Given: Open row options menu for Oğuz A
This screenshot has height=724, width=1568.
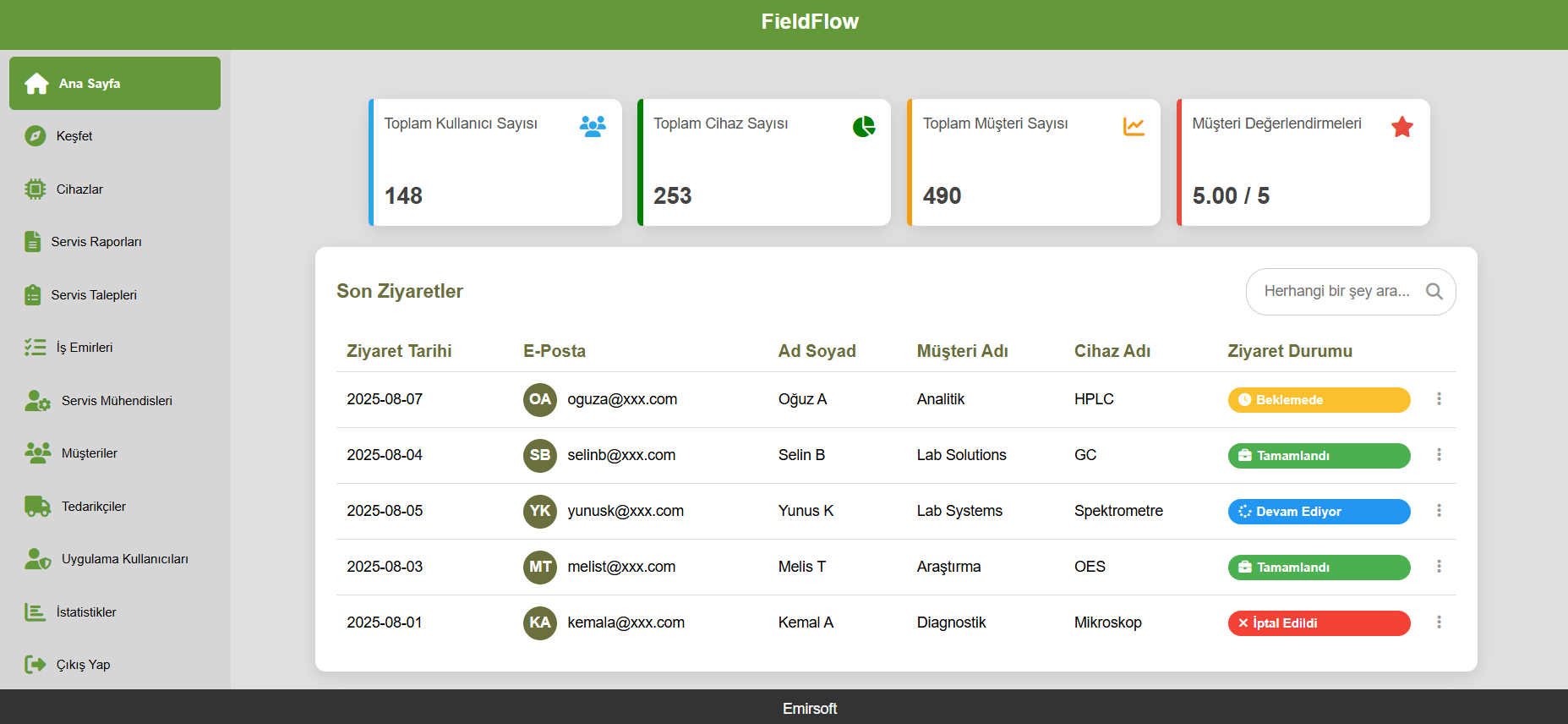Looking at the screenshot, I should (x=1439, y=399).
